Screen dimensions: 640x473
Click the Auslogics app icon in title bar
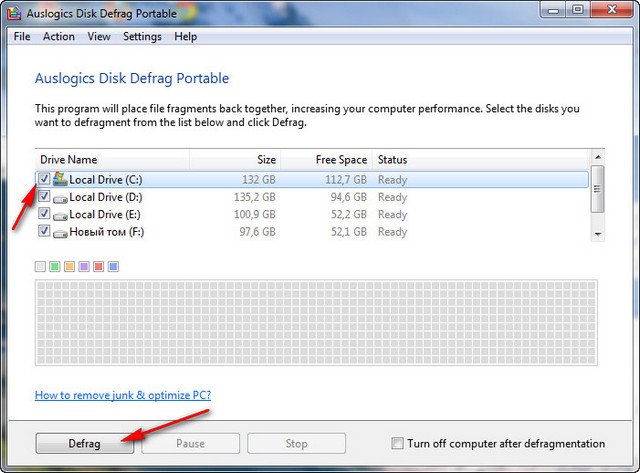tap(14, 13)
